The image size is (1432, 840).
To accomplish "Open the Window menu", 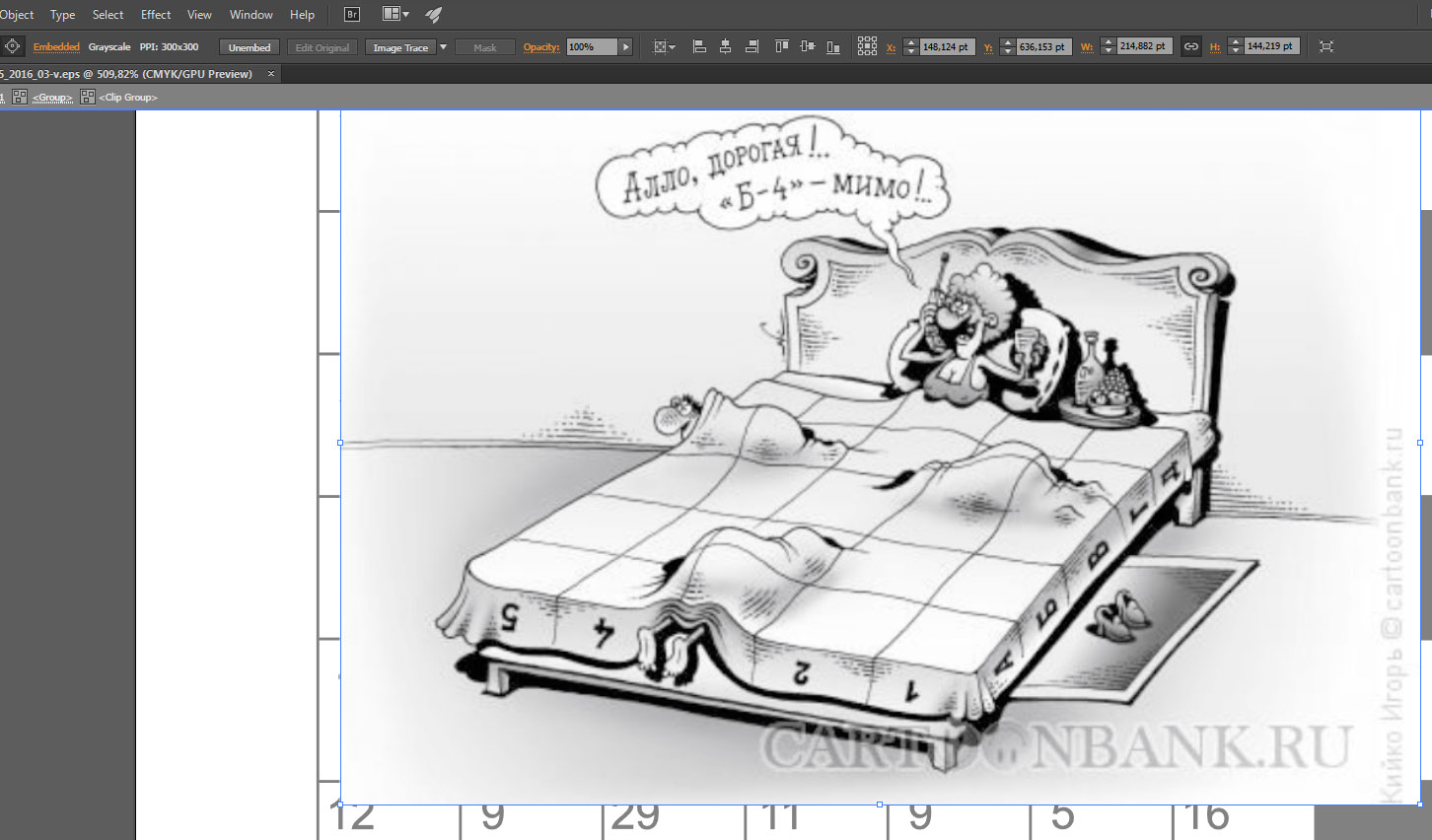I will (x=251, y=15).
